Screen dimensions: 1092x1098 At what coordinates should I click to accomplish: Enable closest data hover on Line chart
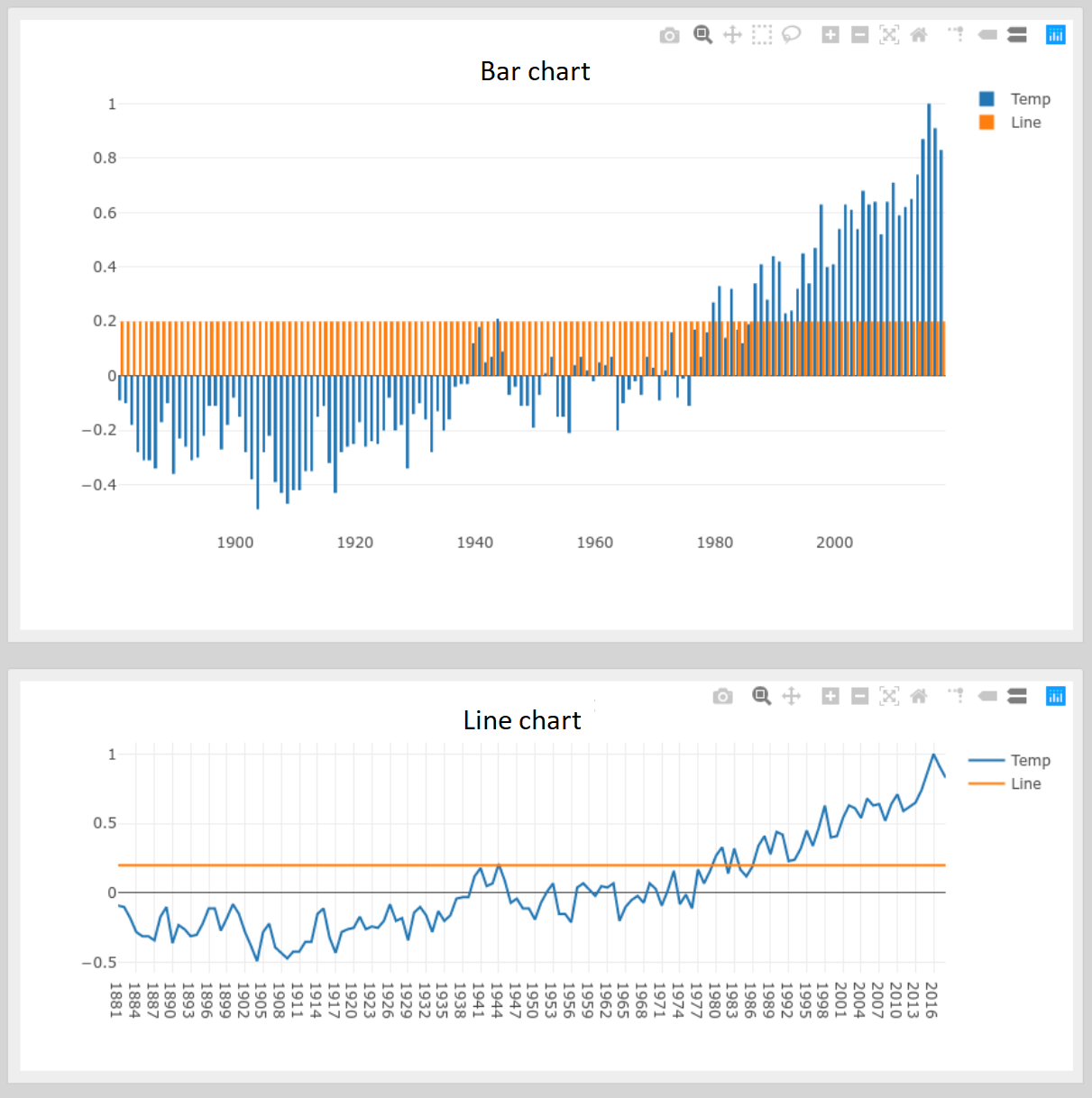click(987, 696)
